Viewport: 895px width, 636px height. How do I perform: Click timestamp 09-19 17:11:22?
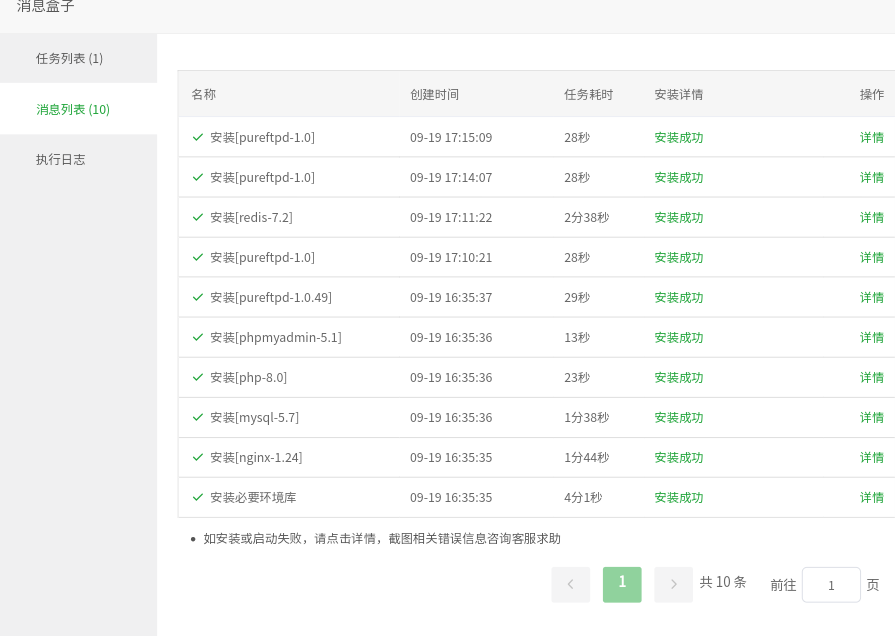click(451, 218)
